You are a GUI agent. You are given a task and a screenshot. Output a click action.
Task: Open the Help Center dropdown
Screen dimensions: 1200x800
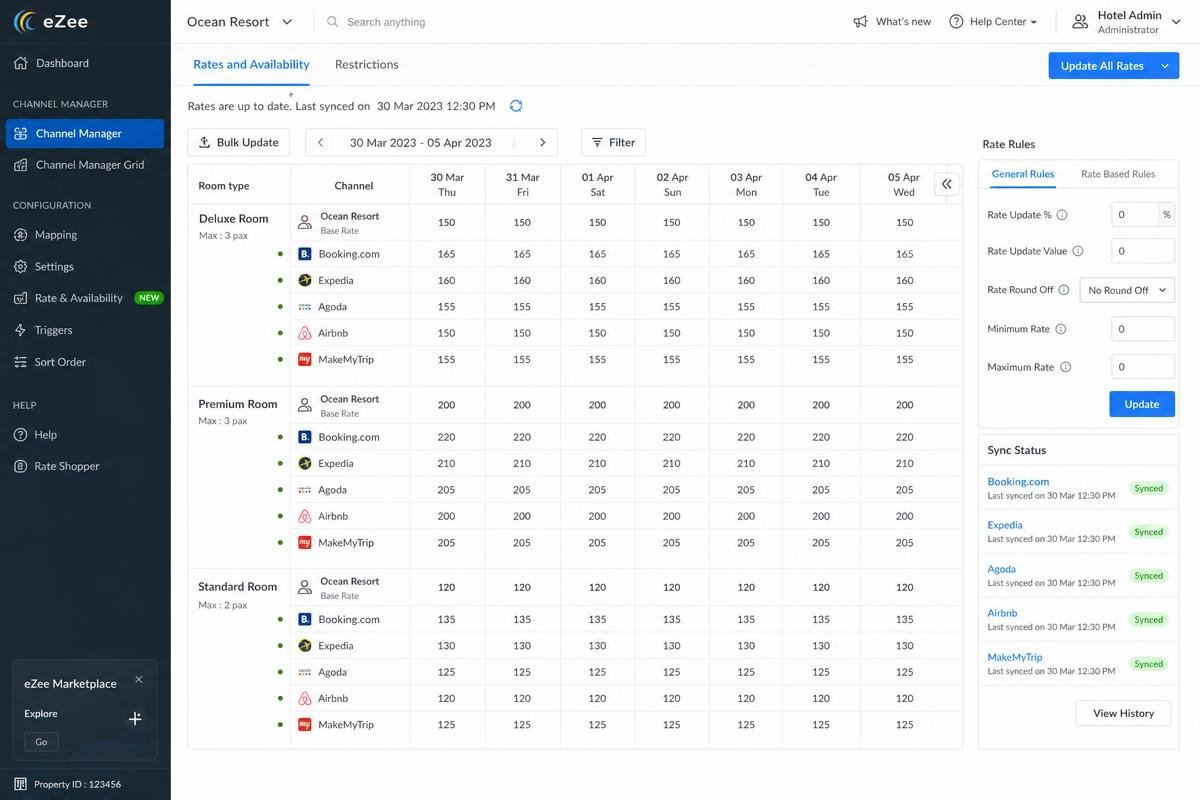pos(993,22)
